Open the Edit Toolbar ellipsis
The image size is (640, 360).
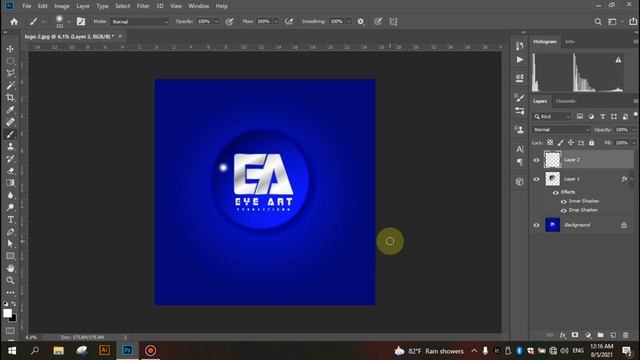pos(10,292)
